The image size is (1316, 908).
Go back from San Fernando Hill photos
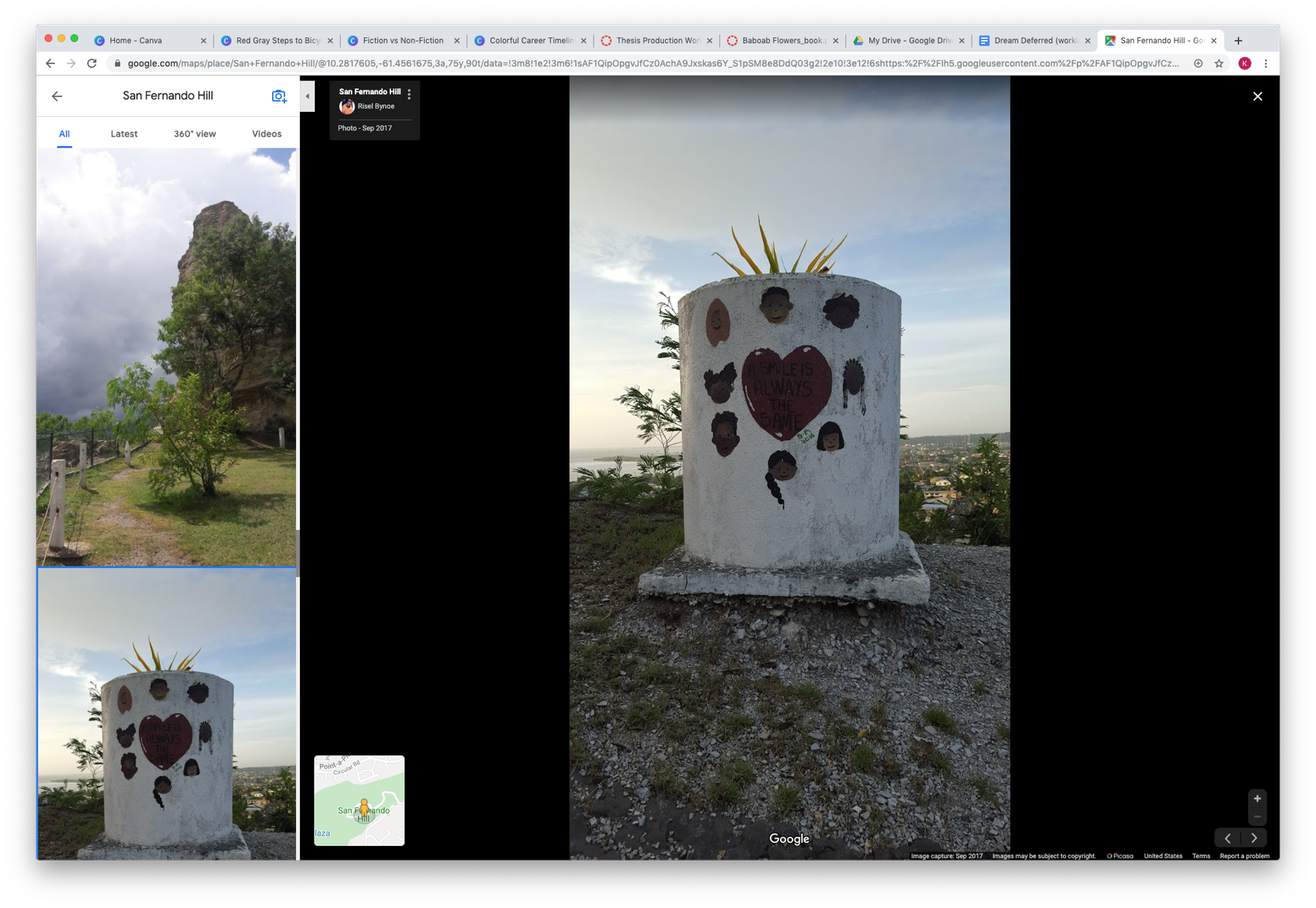[x=57, y=96]
